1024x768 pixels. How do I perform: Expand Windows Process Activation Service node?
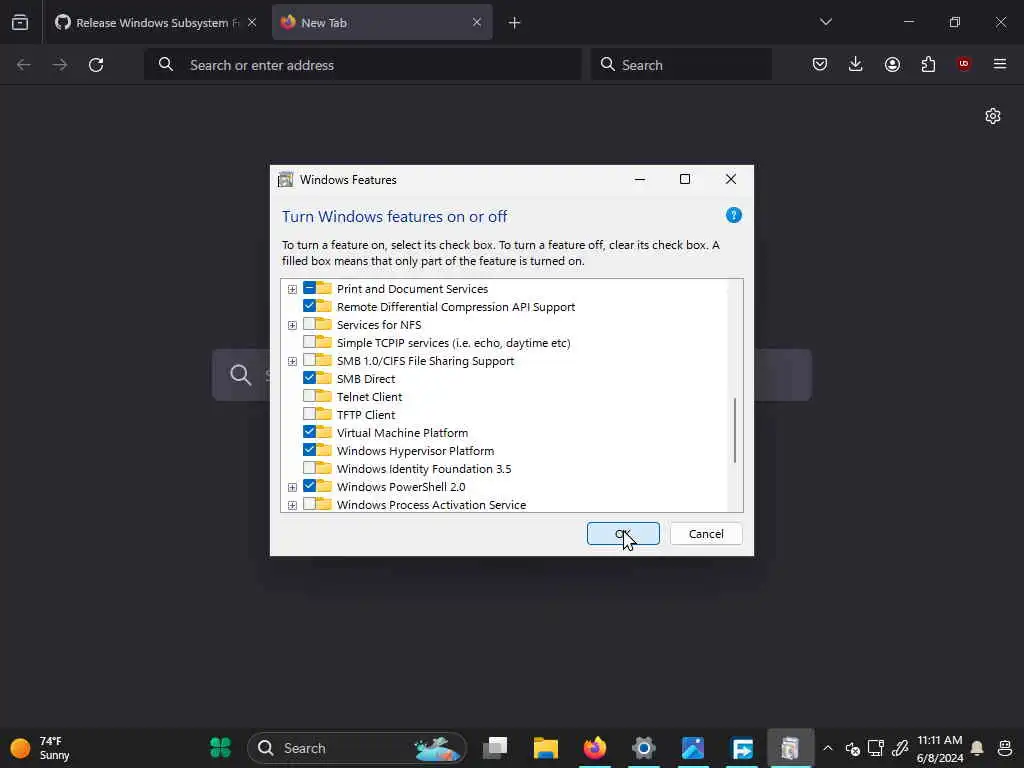pyautogui.click(x=293, y=505)
